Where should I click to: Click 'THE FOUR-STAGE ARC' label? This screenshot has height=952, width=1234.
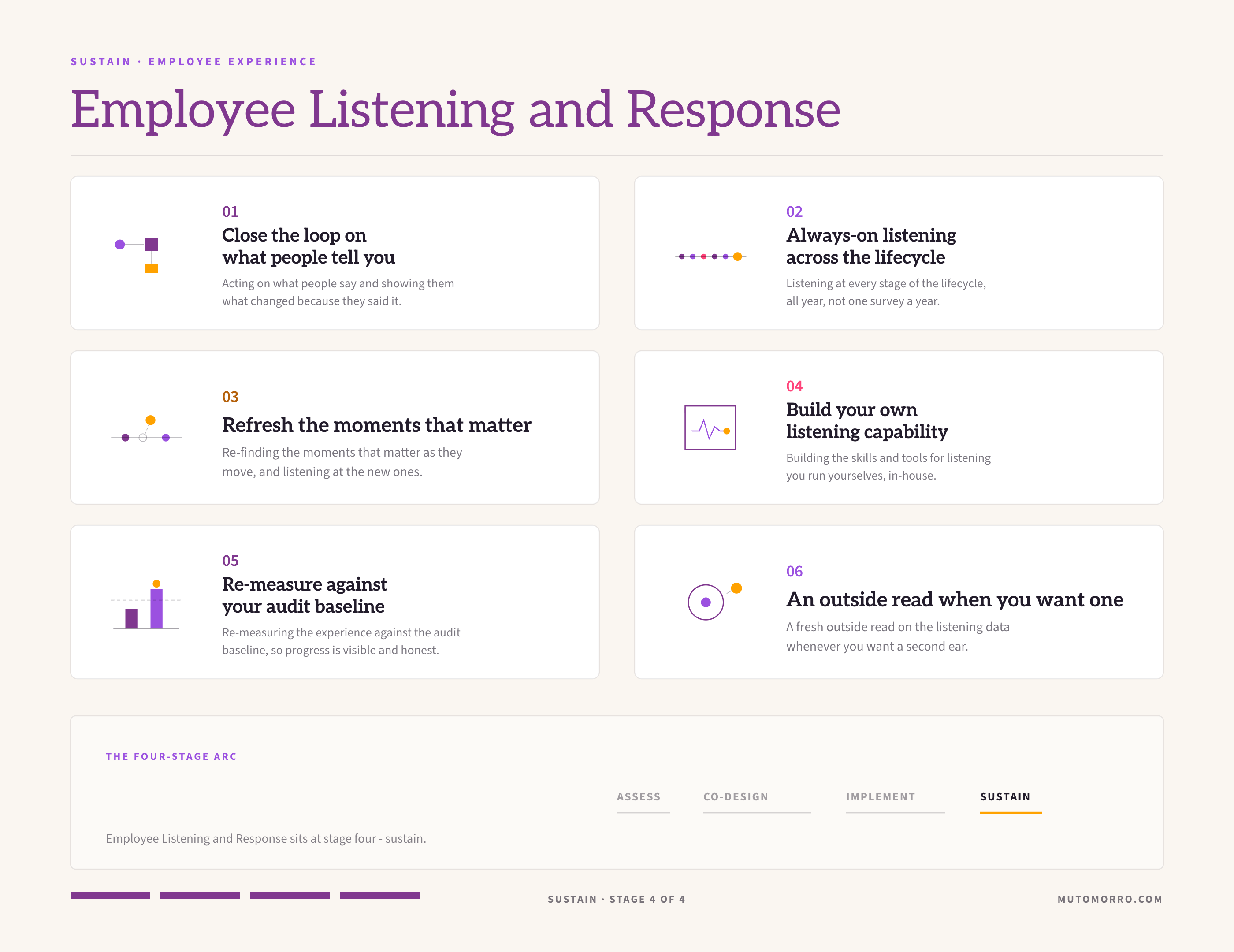point(171,756)
